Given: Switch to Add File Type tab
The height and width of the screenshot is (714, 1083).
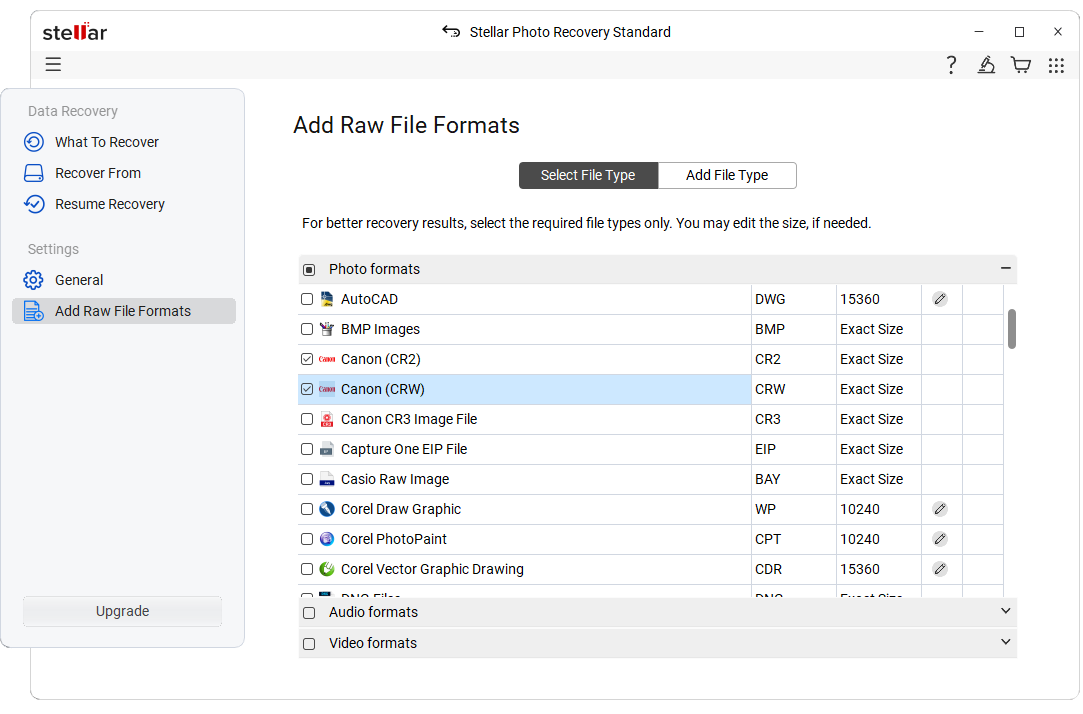Looking at the screenshot, I should (x=727, y=175).
